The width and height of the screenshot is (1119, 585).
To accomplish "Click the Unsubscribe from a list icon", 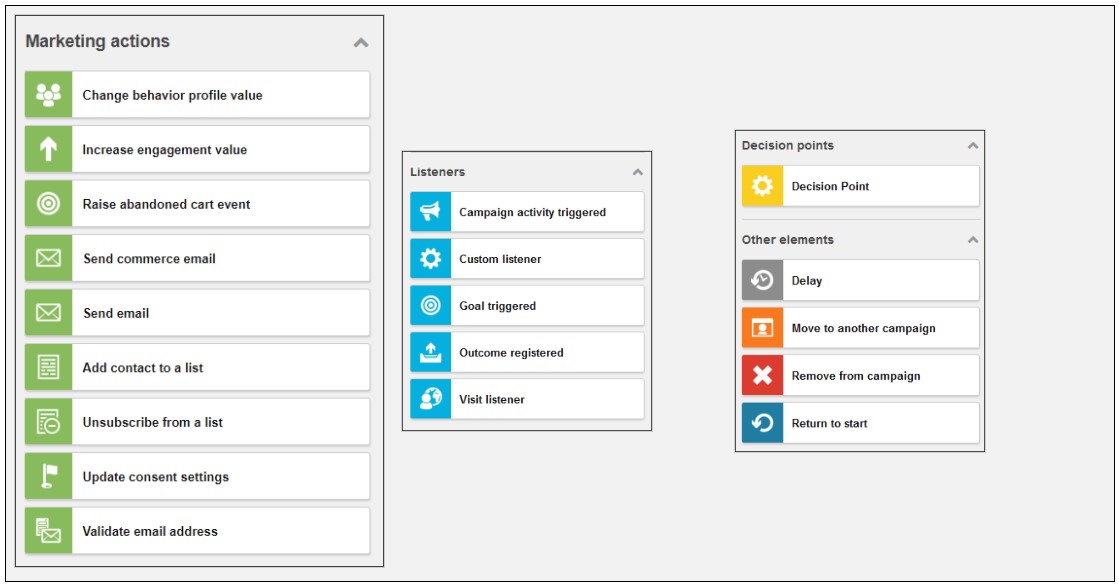I will [x=49, y=422].
